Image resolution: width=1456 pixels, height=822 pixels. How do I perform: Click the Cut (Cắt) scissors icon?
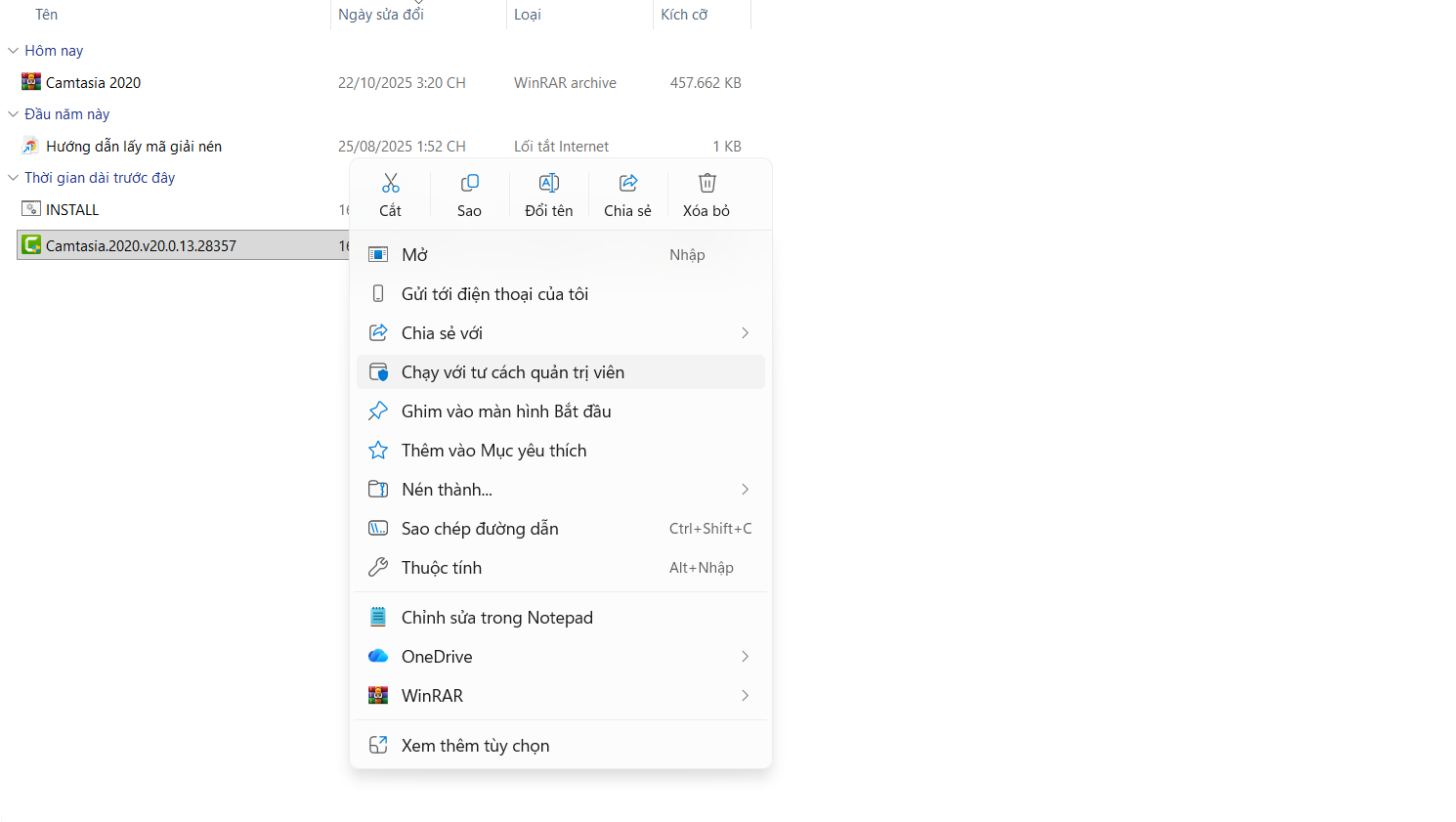tap(391, 184)
